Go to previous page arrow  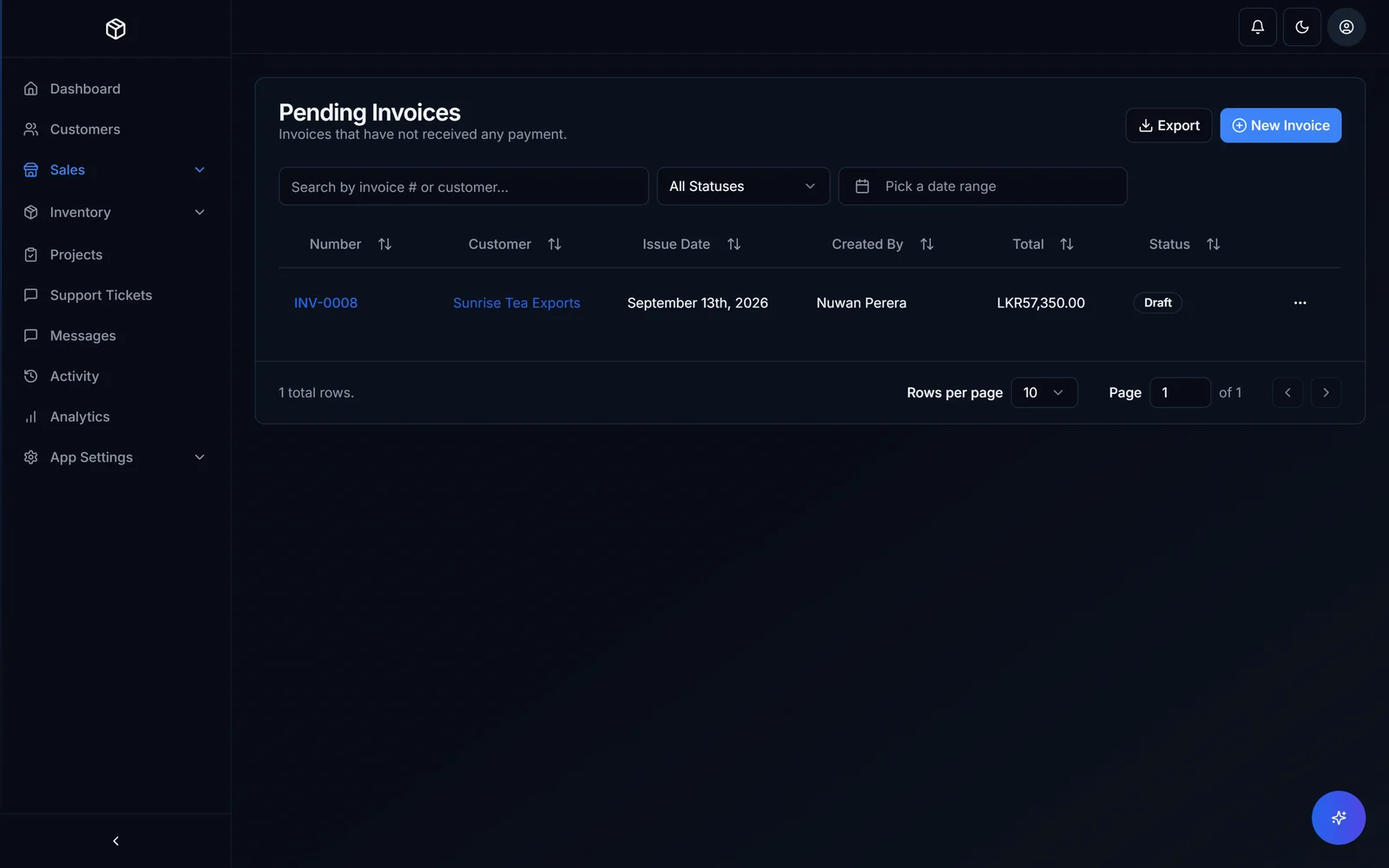click(1287, 392)
